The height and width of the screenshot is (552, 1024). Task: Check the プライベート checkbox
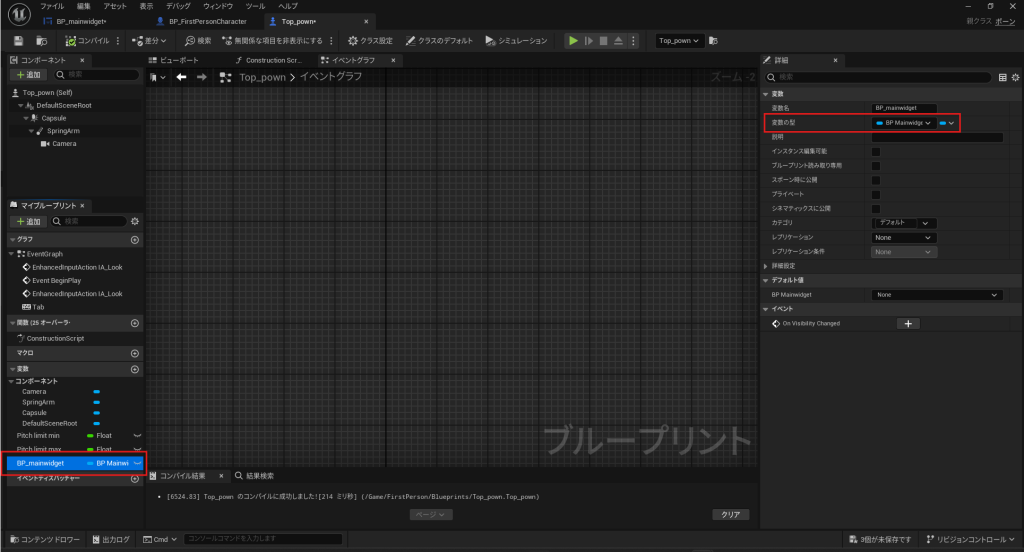click(x=876, y=194)
